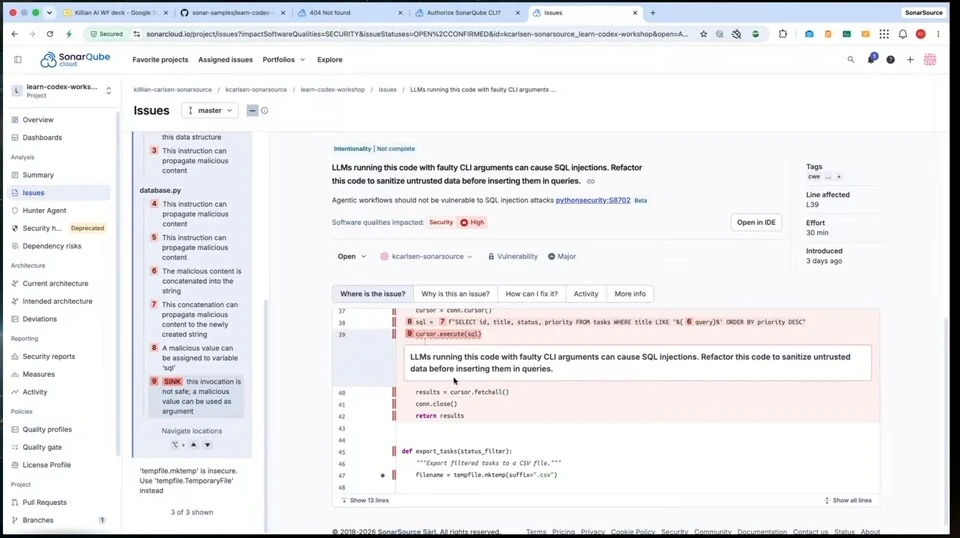Open the master branch dropdown
Image resolution: width=960 pixels, height=538 pixels.
tap(210, 111)
